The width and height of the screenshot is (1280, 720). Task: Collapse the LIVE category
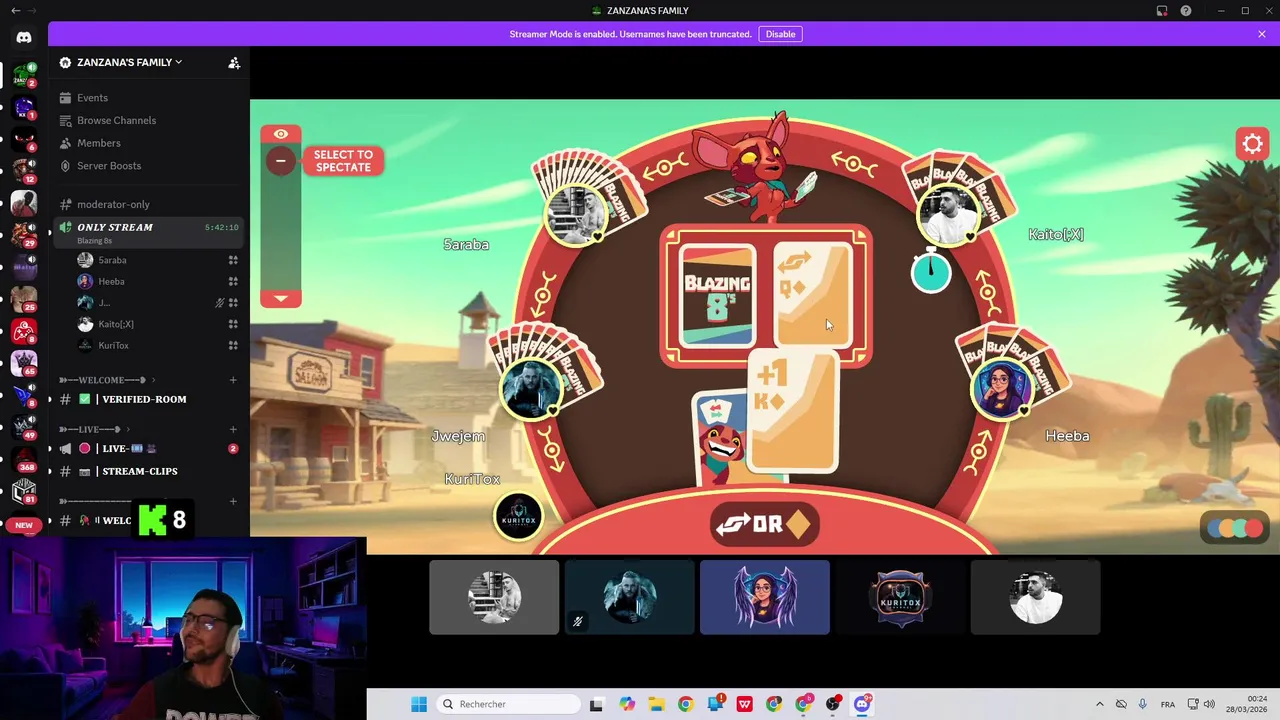click(94, 429)
